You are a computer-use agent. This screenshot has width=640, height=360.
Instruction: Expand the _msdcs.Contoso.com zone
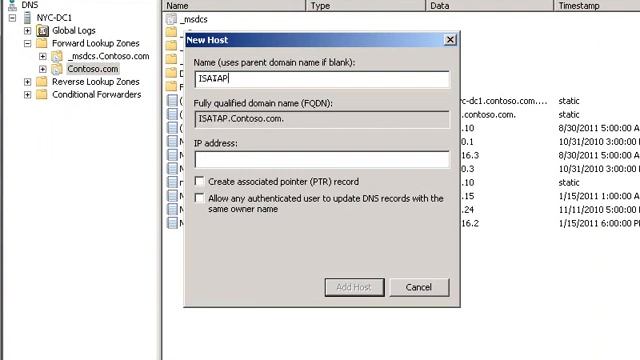pos(43,56)
